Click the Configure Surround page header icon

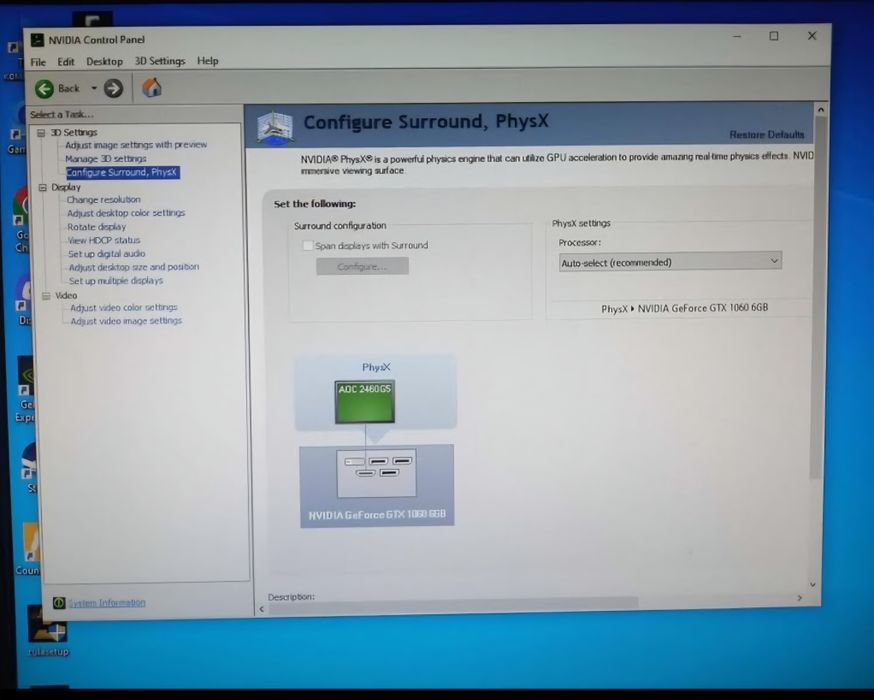pyautogui.click(x=275, y=127)
